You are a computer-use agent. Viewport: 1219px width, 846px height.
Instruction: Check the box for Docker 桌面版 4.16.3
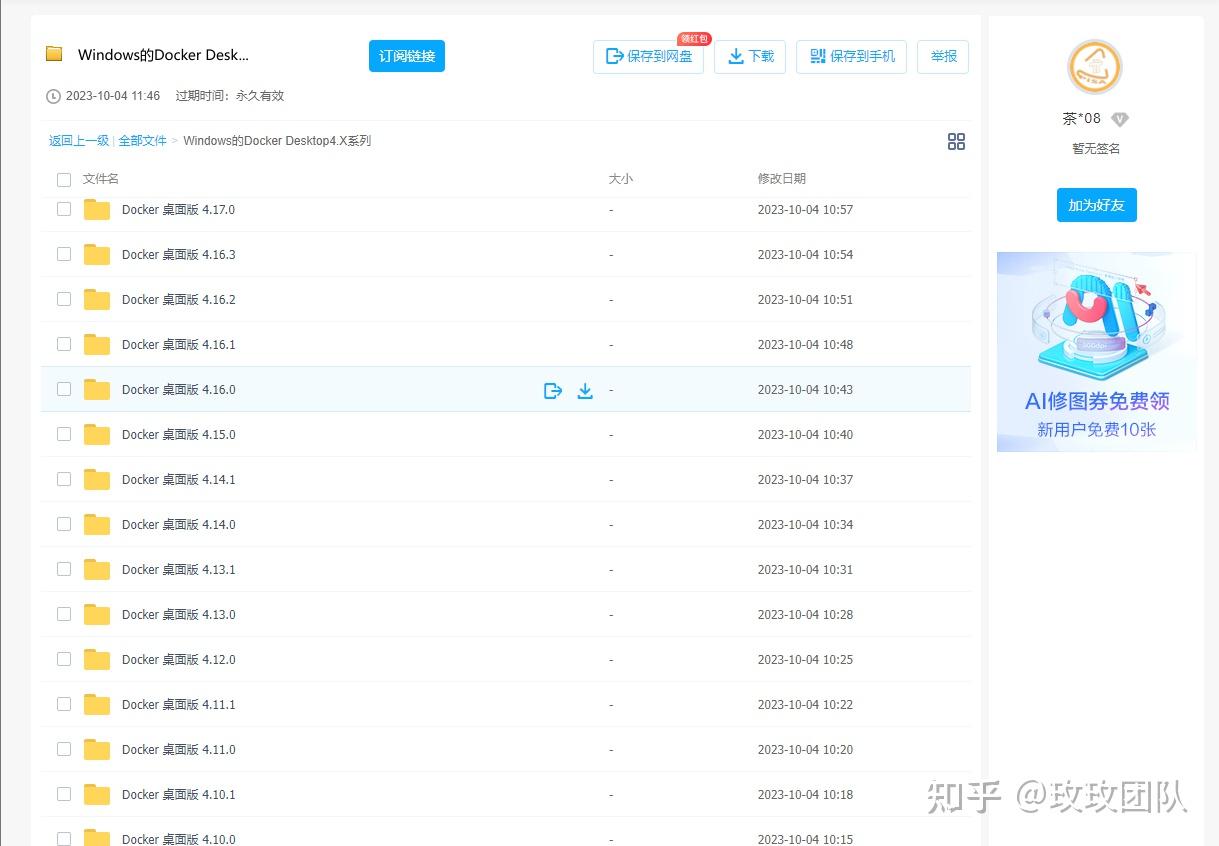tap(64, 254)
